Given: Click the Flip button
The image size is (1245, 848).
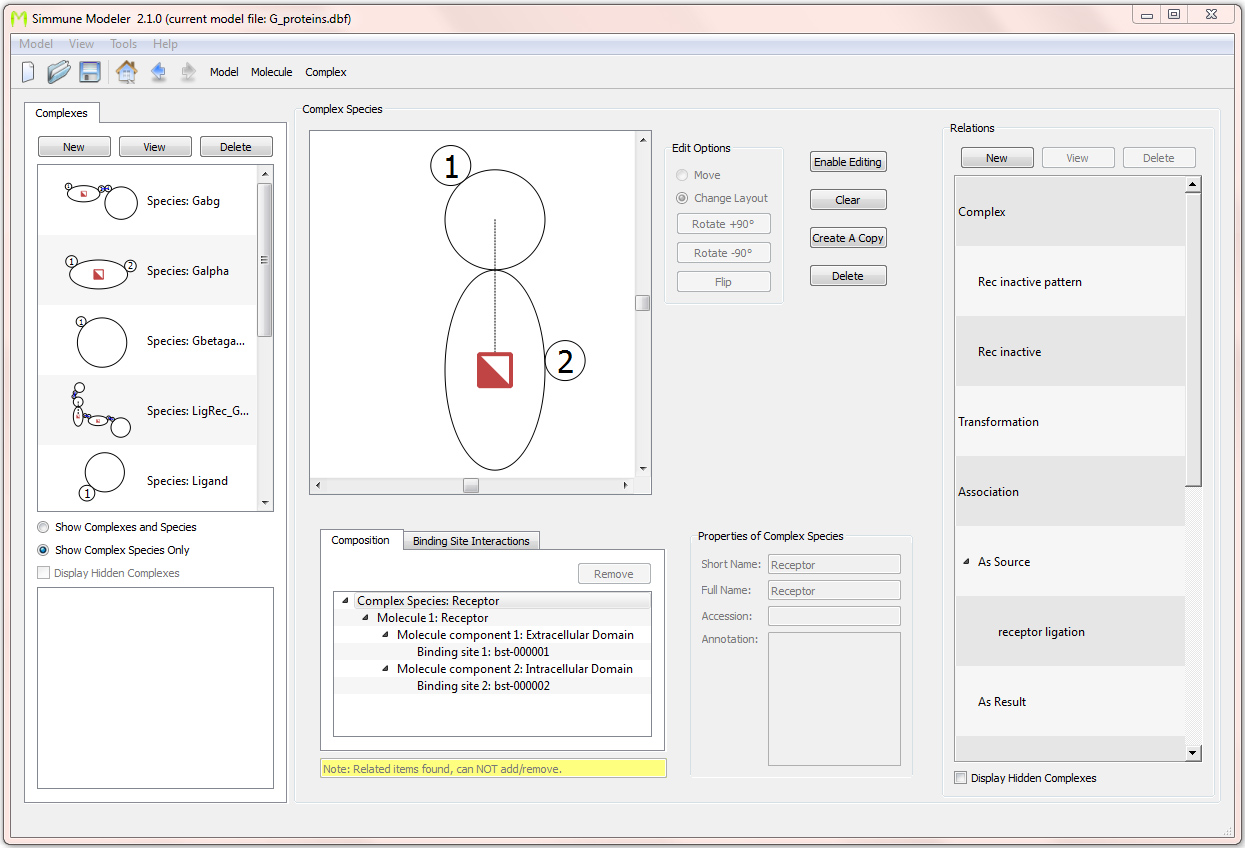Looking at the screenshot, I should [x=724, y=282].
